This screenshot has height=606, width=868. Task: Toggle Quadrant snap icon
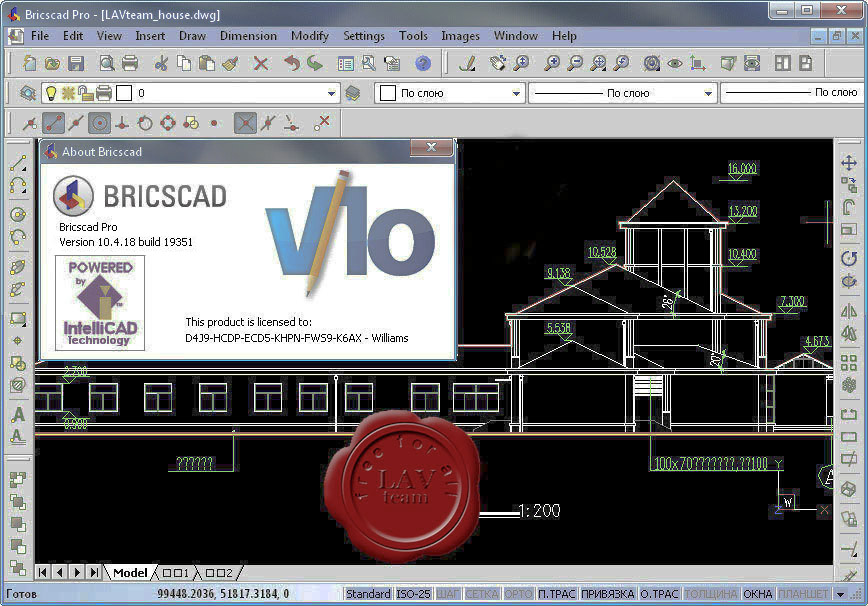[168, 123]
